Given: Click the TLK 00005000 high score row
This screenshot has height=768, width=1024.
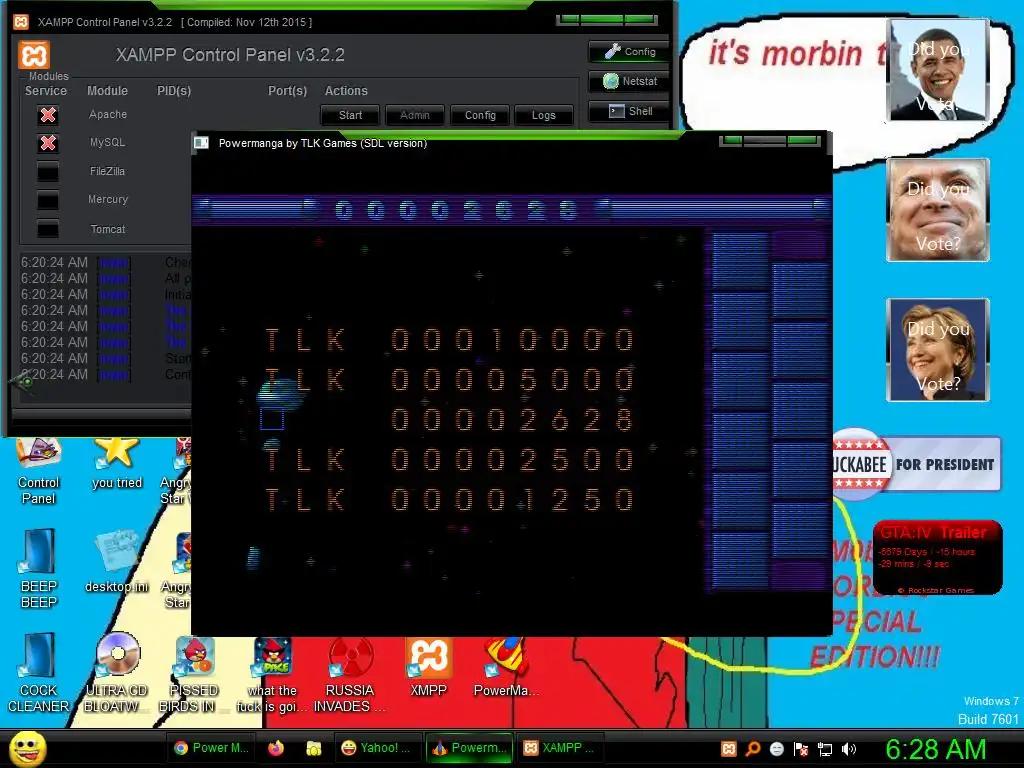Looking at the screenshot, I should (x=449, y=379).
